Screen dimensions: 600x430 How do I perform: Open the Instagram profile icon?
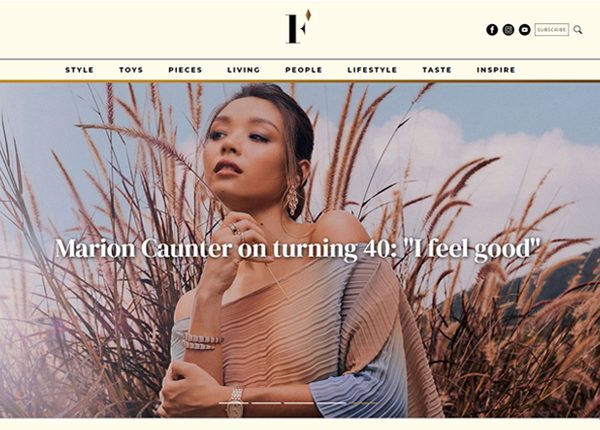pos(508,29)
